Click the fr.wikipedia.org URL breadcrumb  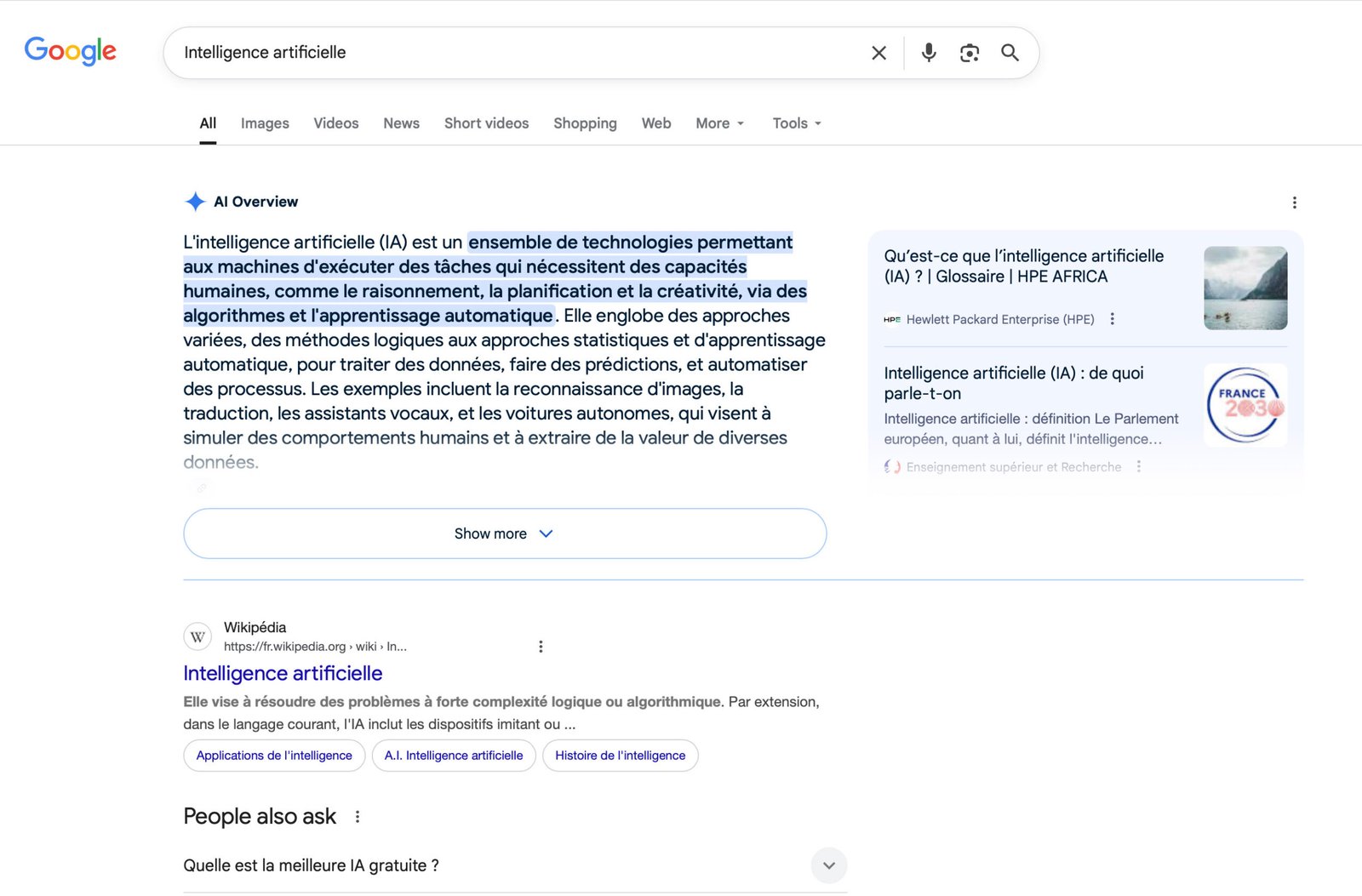315,647
